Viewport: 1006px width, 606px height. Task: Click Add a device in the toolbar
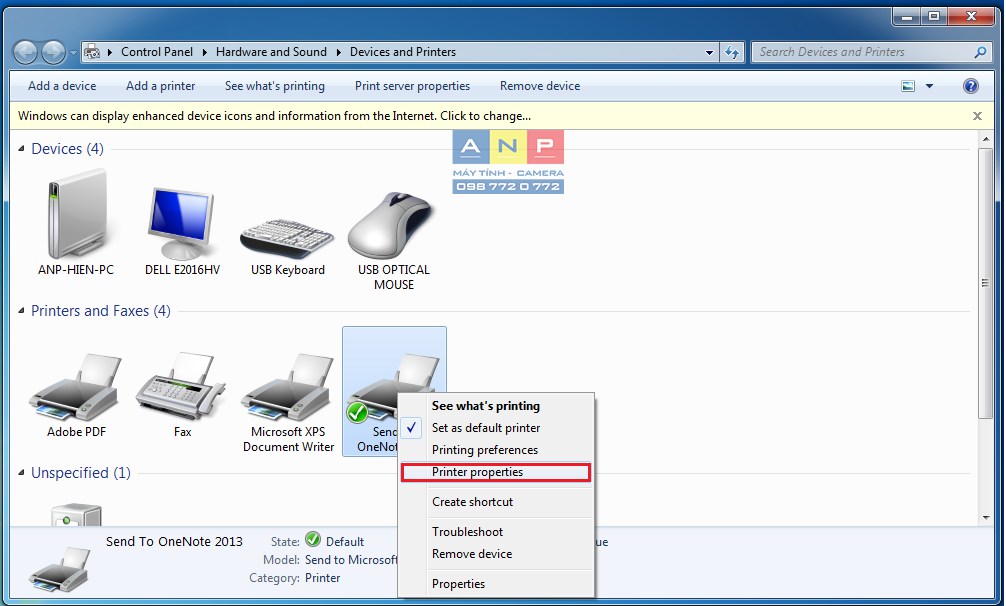pos(62,86)
